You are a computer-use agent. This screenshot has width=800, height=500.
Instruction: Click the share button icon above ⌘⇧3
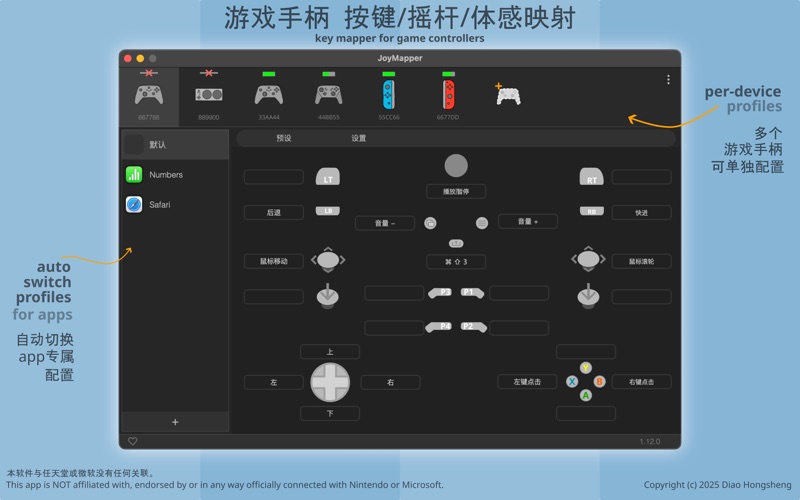456,243
